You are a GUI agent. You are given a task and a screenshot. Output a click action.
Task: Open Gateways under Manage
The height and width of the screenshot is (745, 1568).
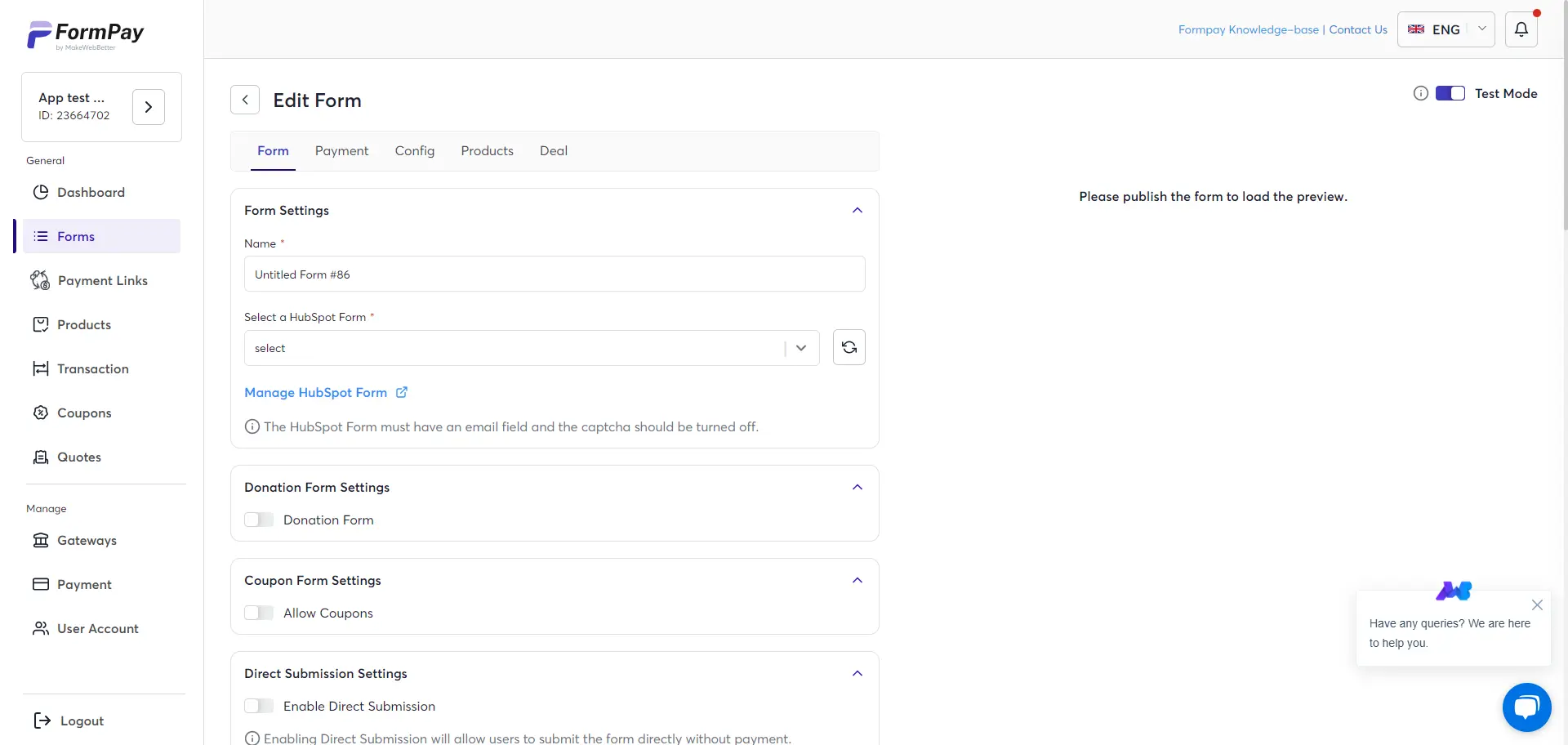[88, 540]
